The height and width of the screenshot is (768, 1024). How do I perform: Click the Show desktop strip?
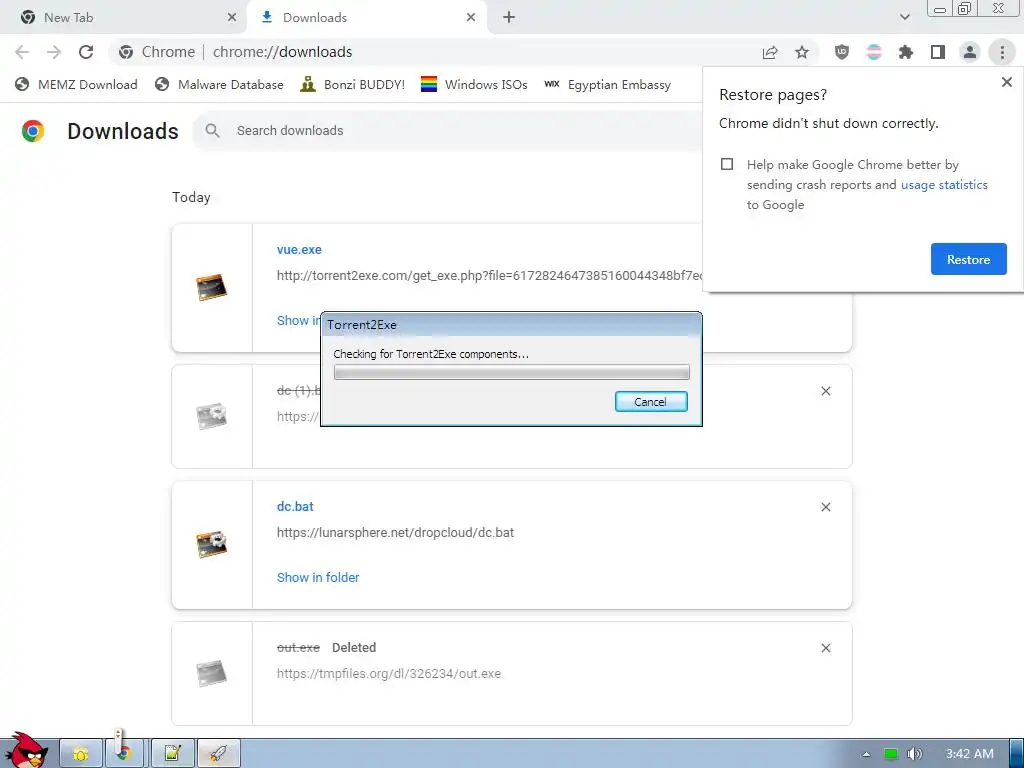[1016, 754]
